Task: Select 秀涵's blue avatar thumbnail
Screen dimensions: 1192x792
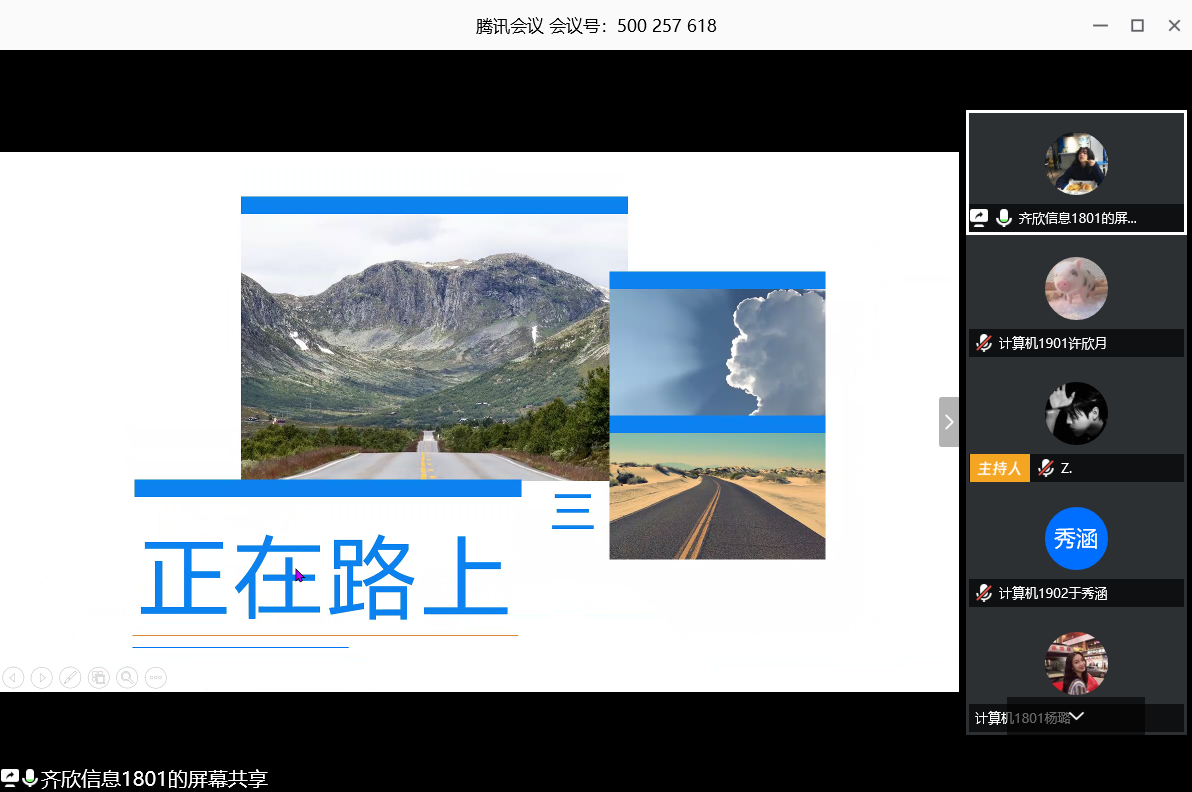Action: click(1076, 538)
